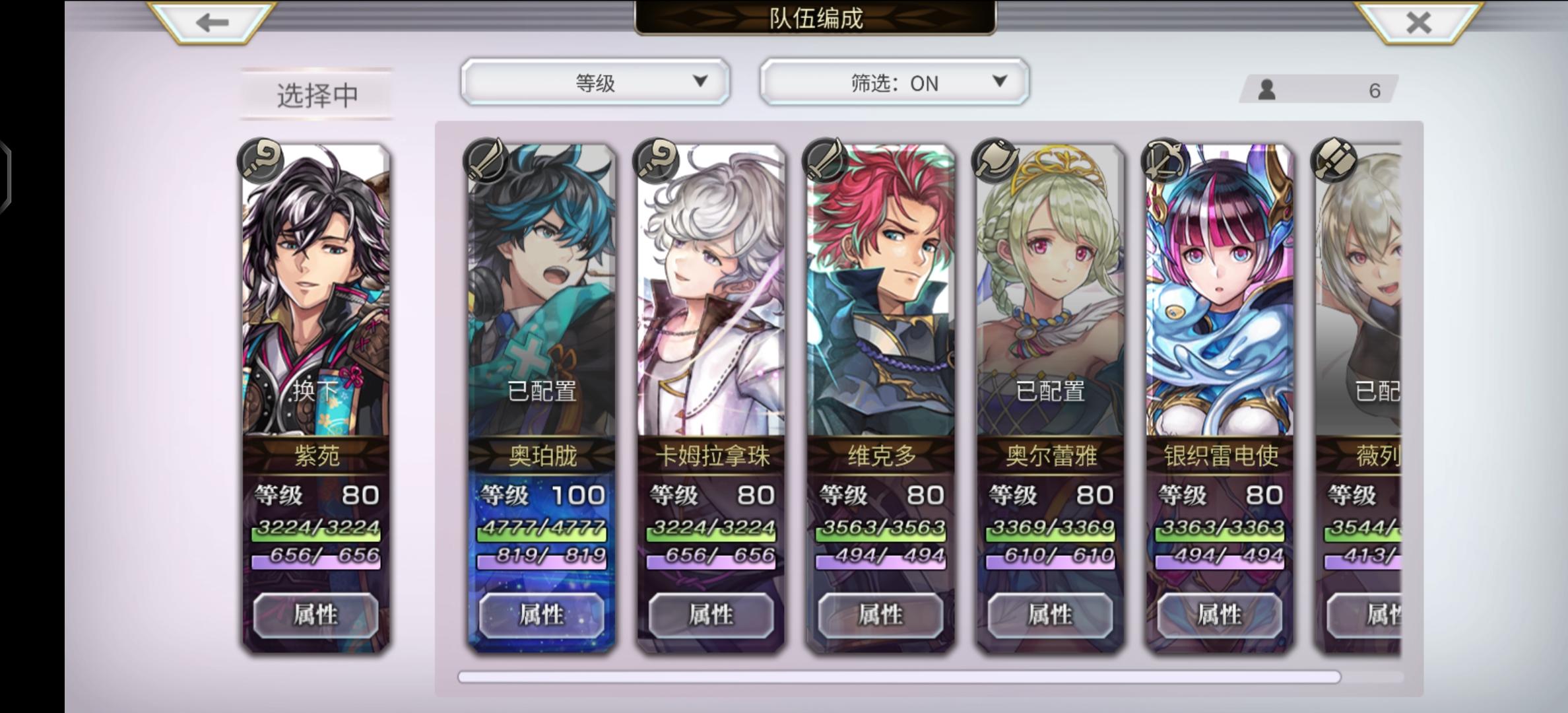Click the horizontal character list scrollbar
The image size is (1568, 713).
coord(899,677)
